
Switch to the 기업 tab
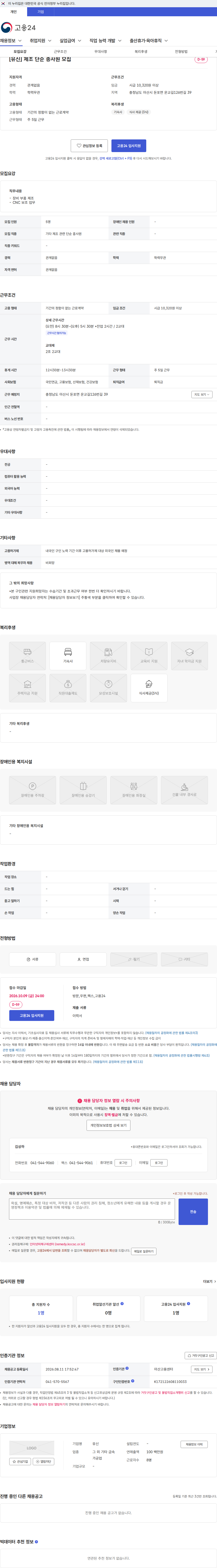coord(41,12)
